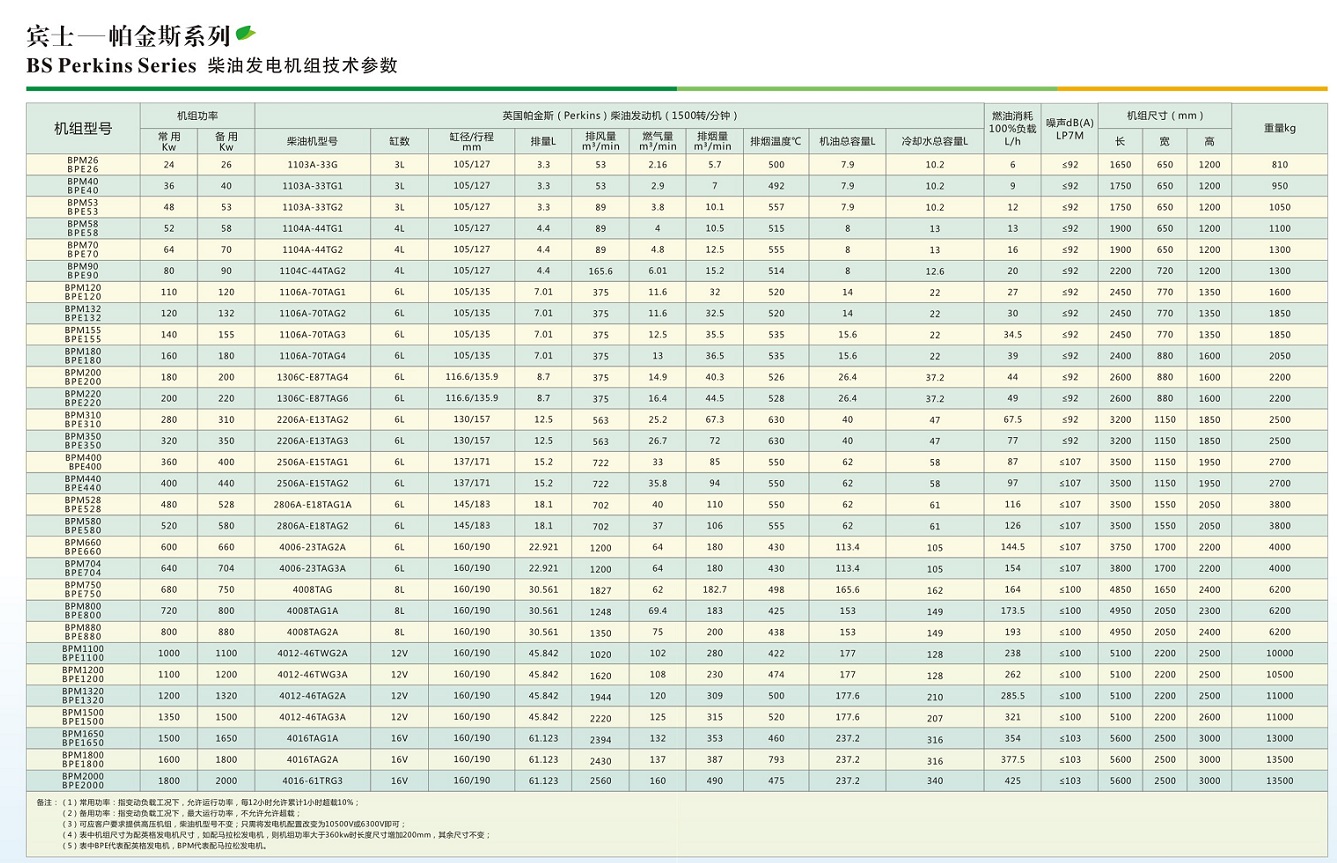Click length "3750" in the BPM660 row

coord(1120,547)
